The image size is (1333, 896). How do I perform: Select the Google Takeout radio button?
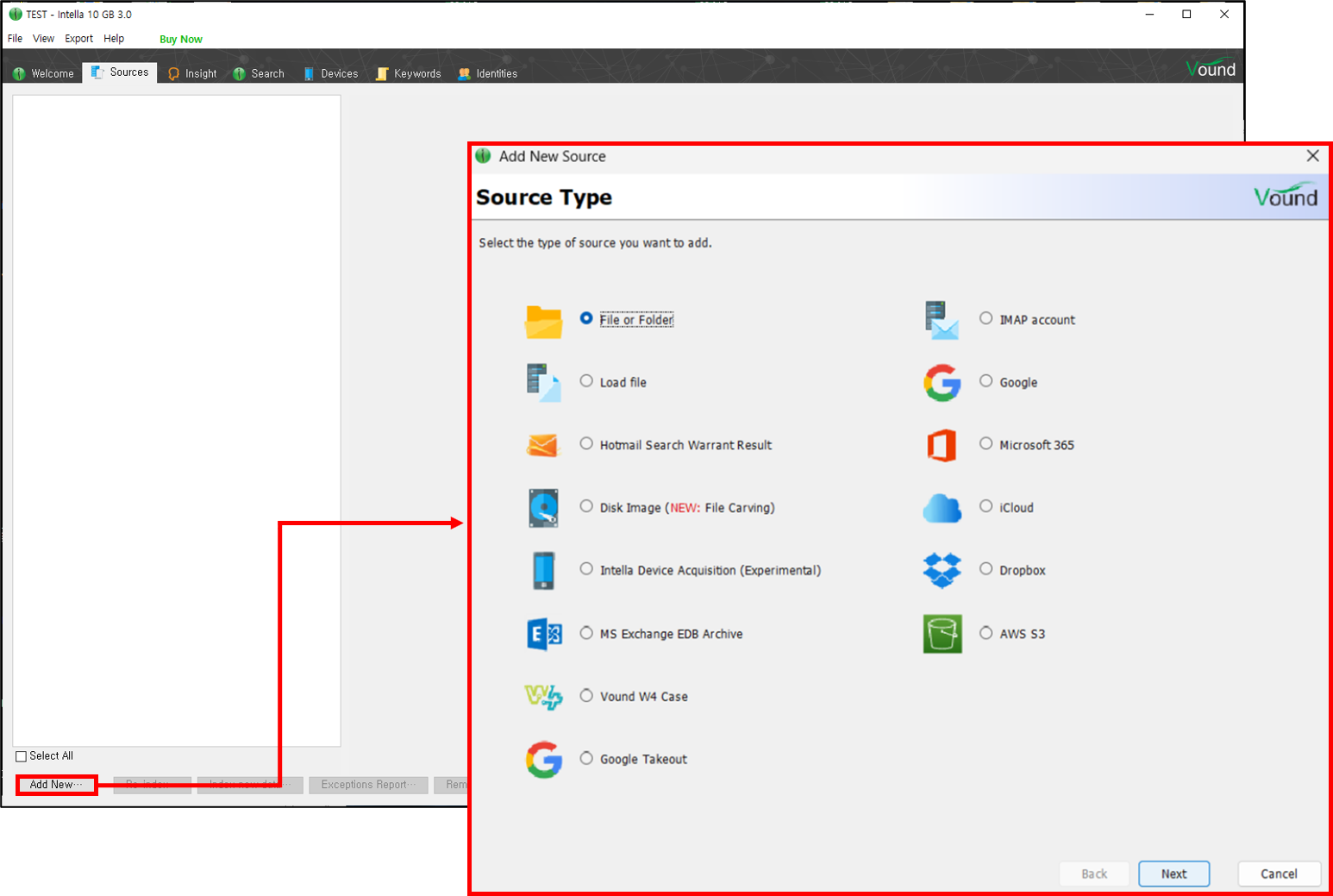[x=586, y=758]
